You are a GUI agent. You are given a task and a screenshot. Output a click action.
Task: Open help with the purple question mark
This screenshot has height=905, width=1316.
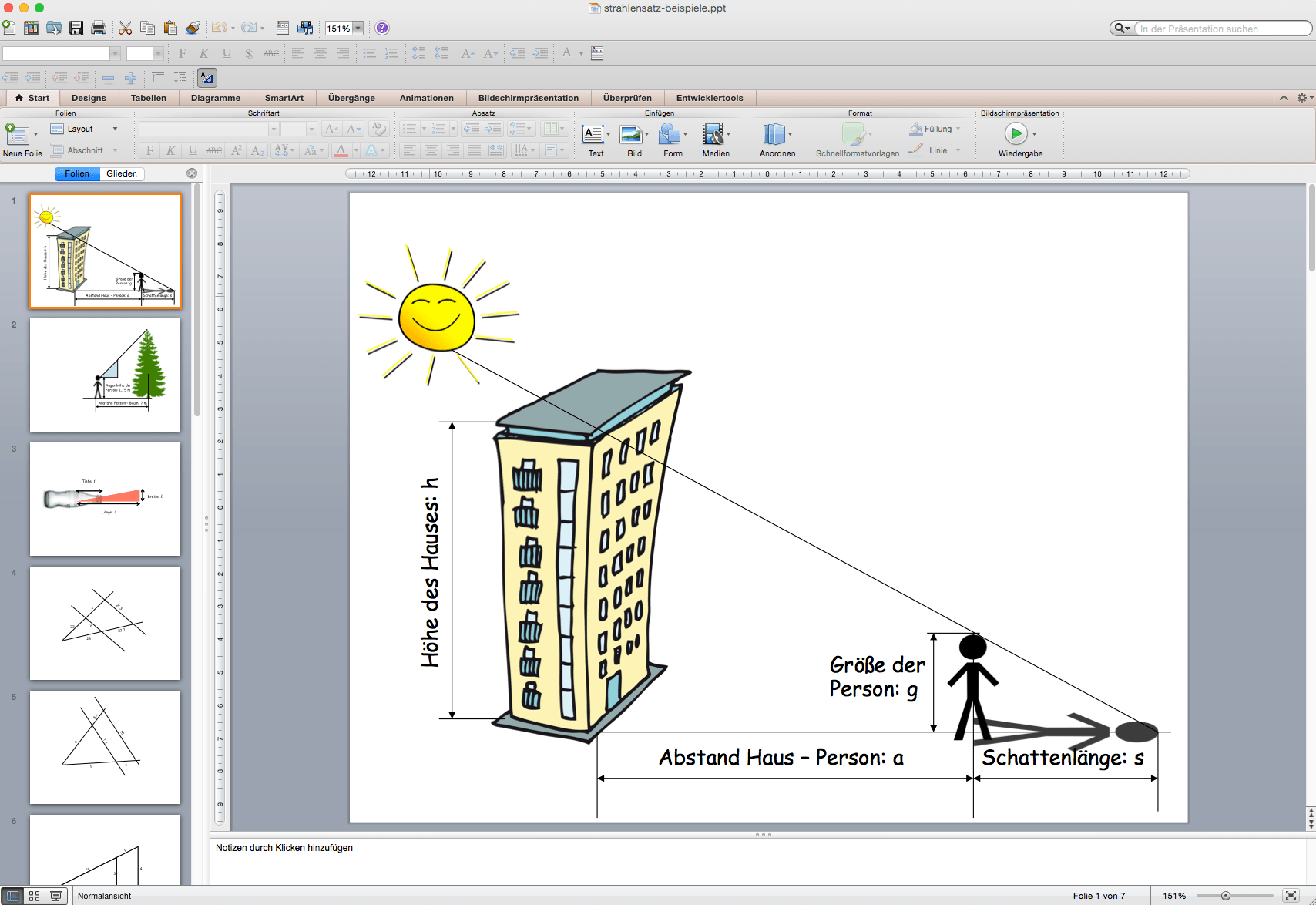pos(382,28)
